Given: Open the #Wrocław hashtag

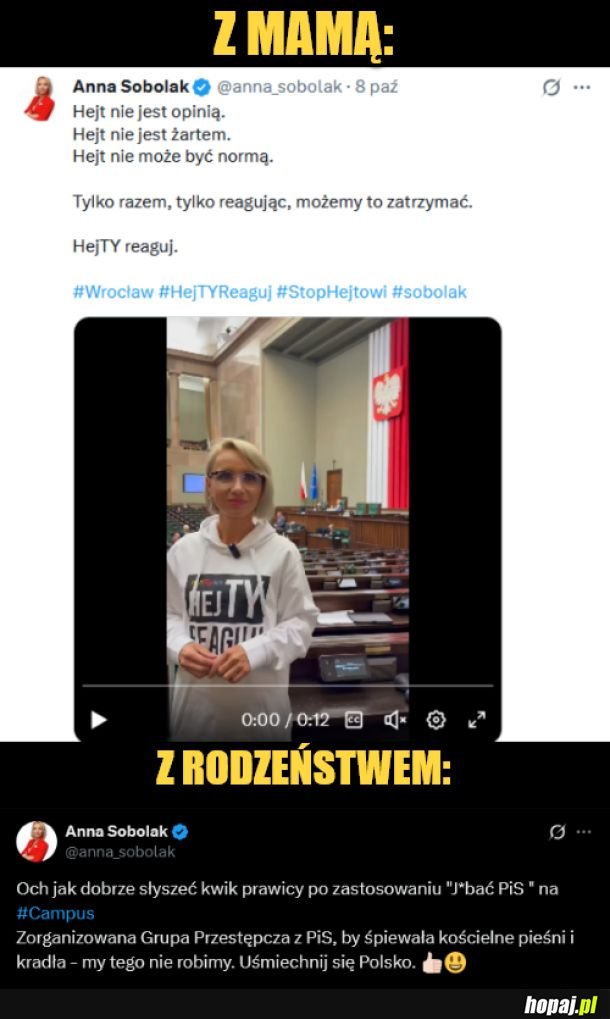Looking at the screenshot, I should click(113, 292).
